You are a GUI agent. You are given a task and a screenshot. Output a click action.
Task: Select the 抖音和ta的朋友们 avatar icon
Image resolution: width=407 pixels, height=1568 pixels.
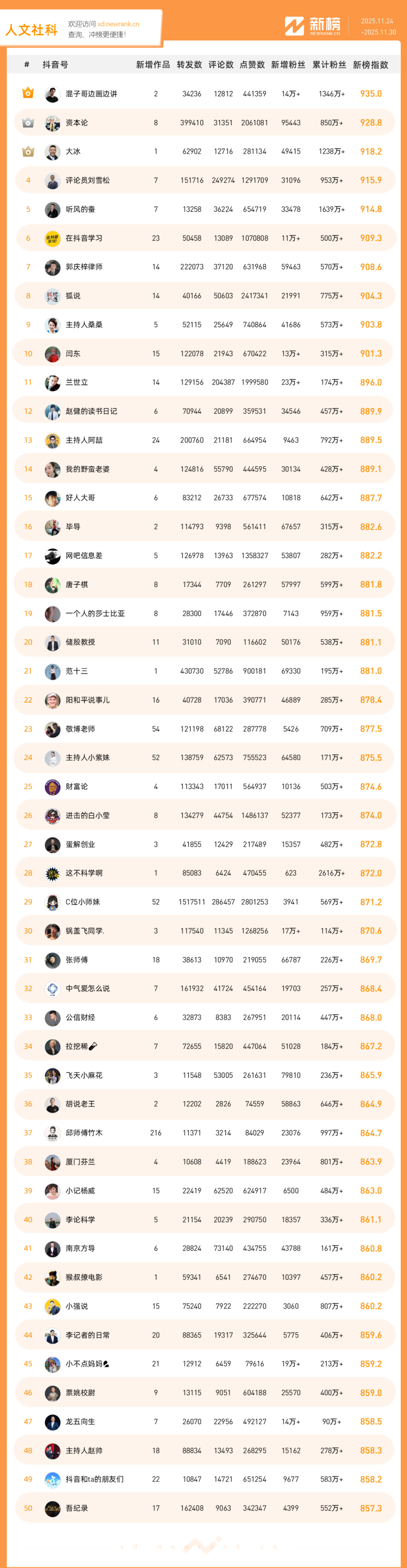click(x=52, y=1479)
